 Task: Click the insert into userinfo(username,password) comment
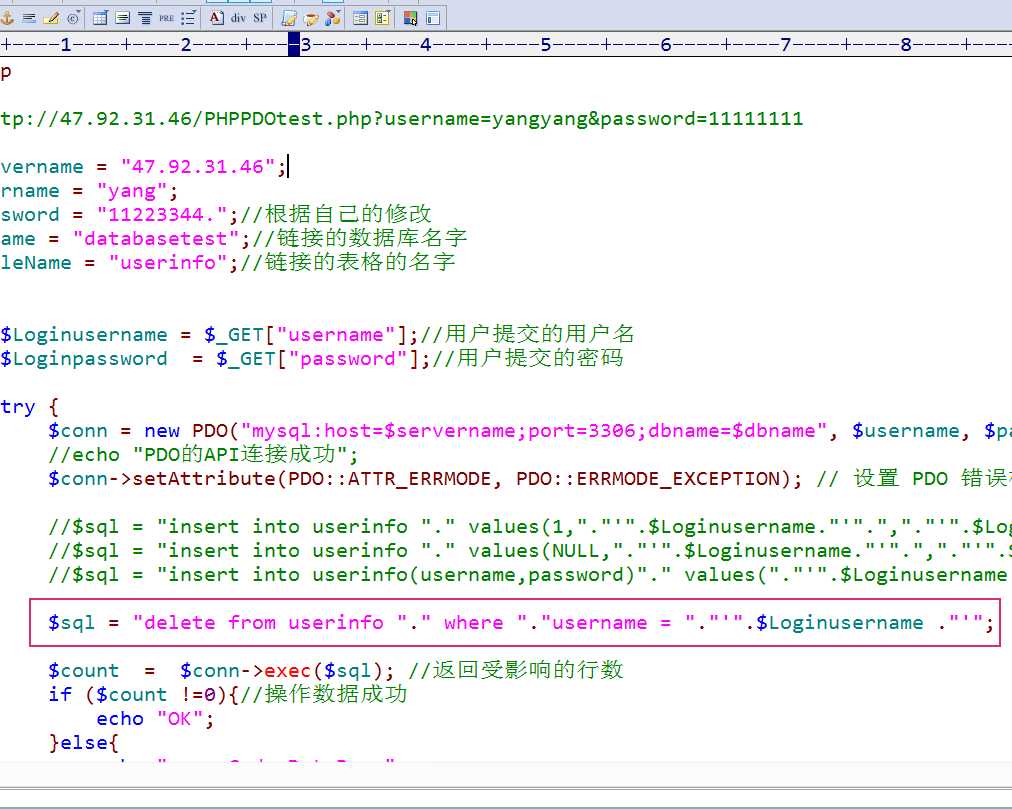click(x=530, y=575)
